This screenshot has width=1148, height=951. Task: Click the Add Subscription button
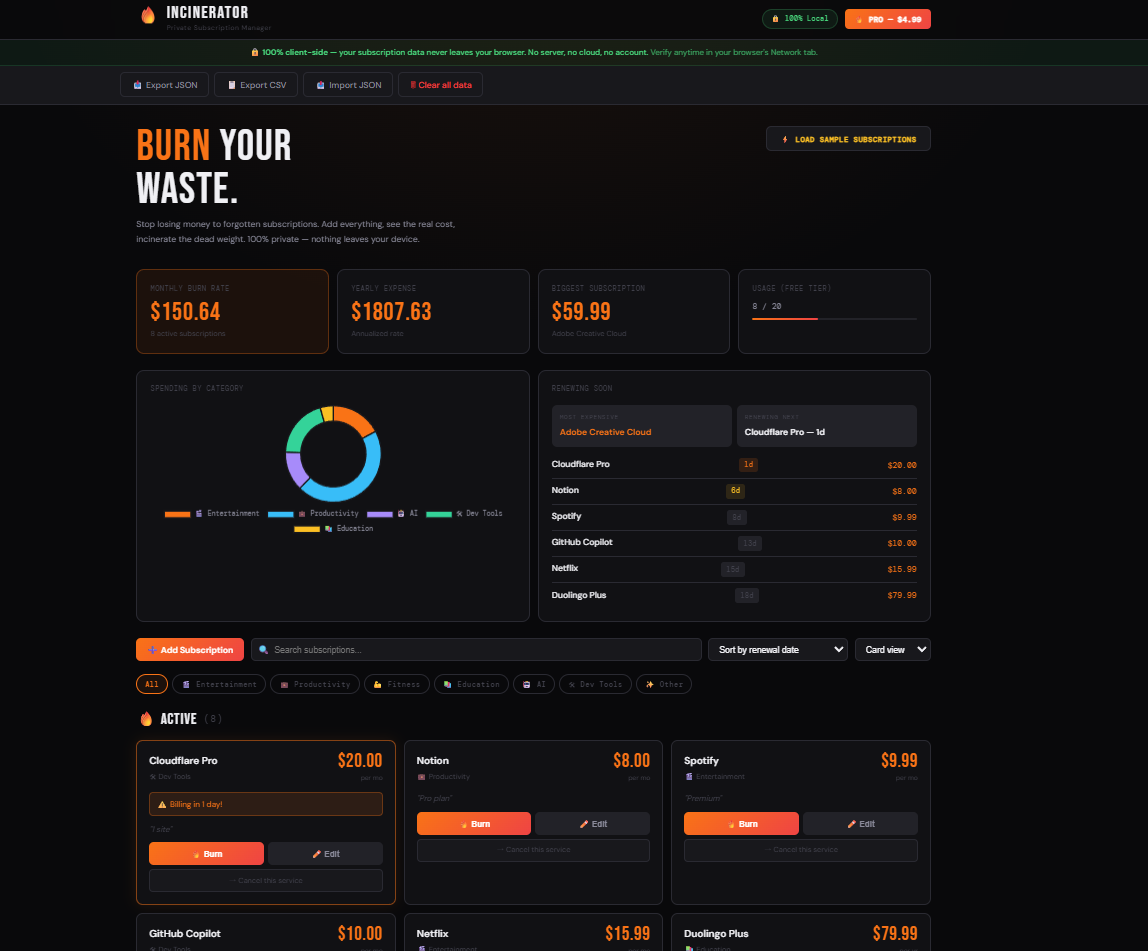(x=190, y=650)
